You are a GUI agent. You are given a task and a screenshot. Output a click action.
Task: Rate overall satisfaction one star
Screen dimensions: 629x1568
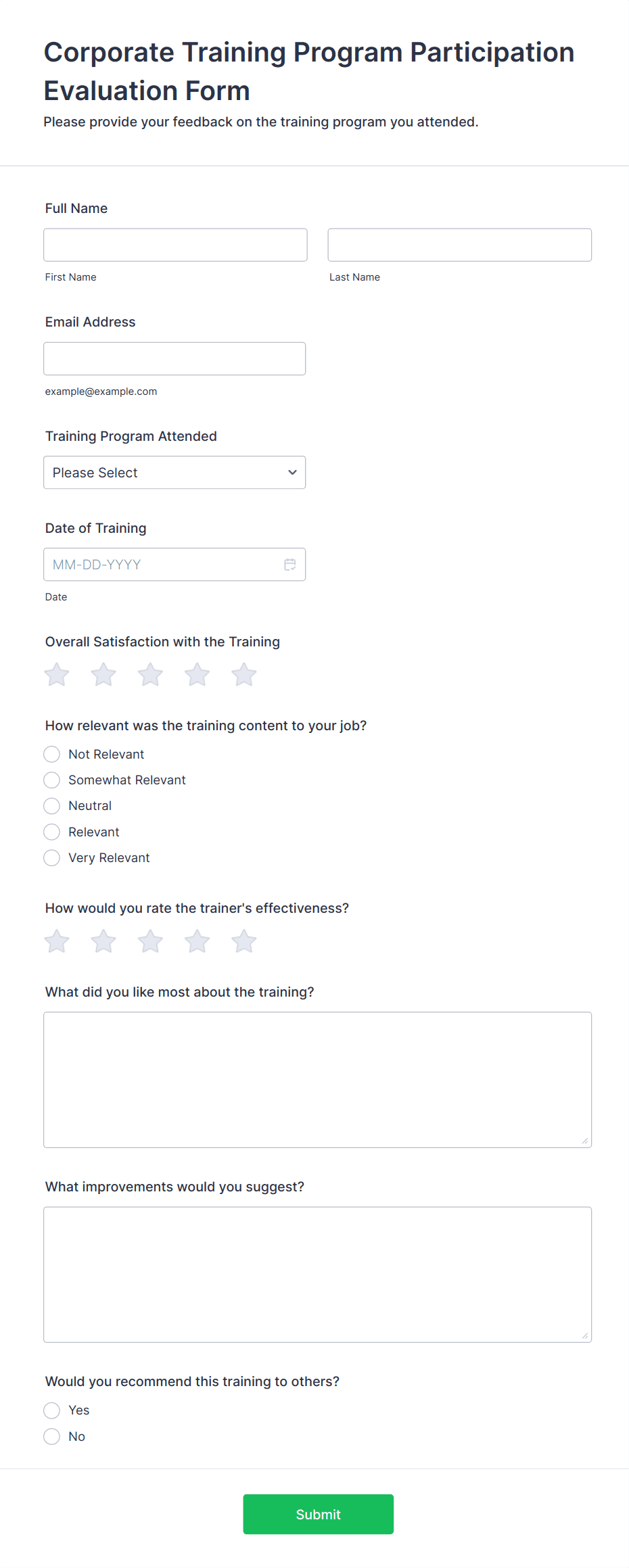click(57, 675)
